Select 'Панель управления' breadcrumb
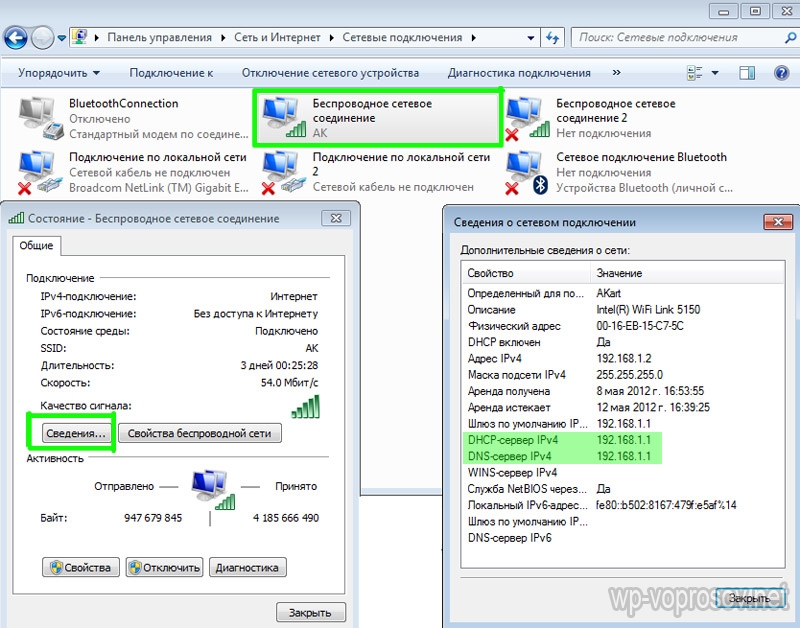Image resolution: width=800 pixels, height=628 pixels. coord(159,38)
